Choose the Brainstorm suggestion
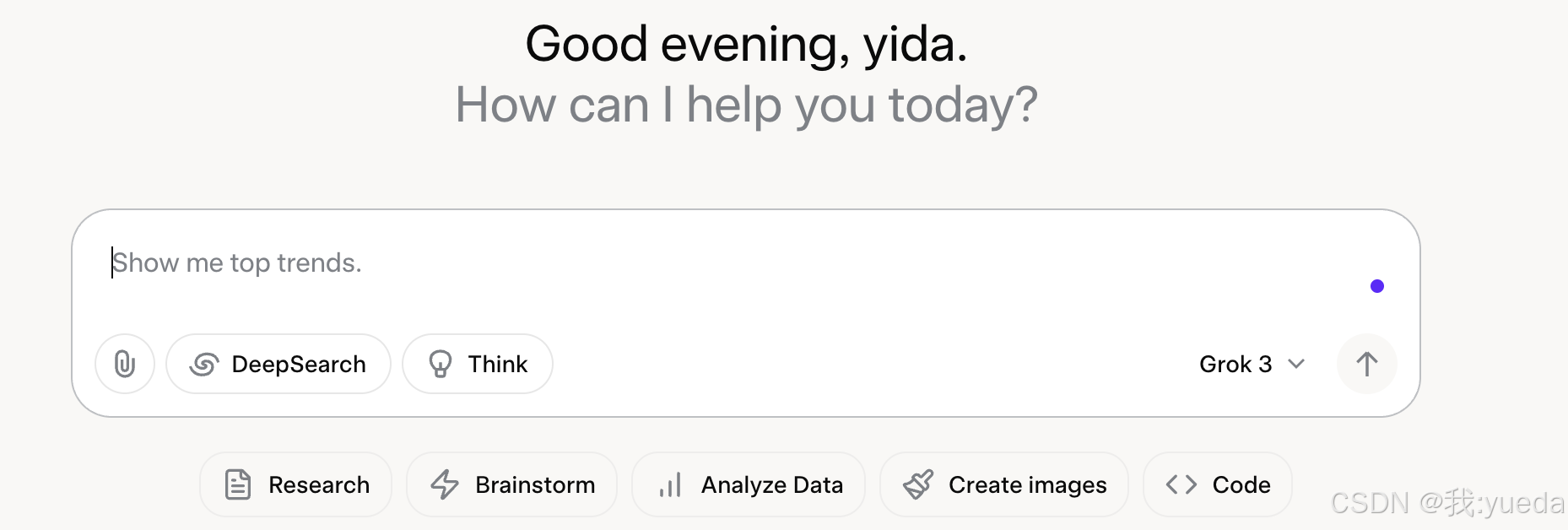The image size is (1568, 530). coord(535,484)
